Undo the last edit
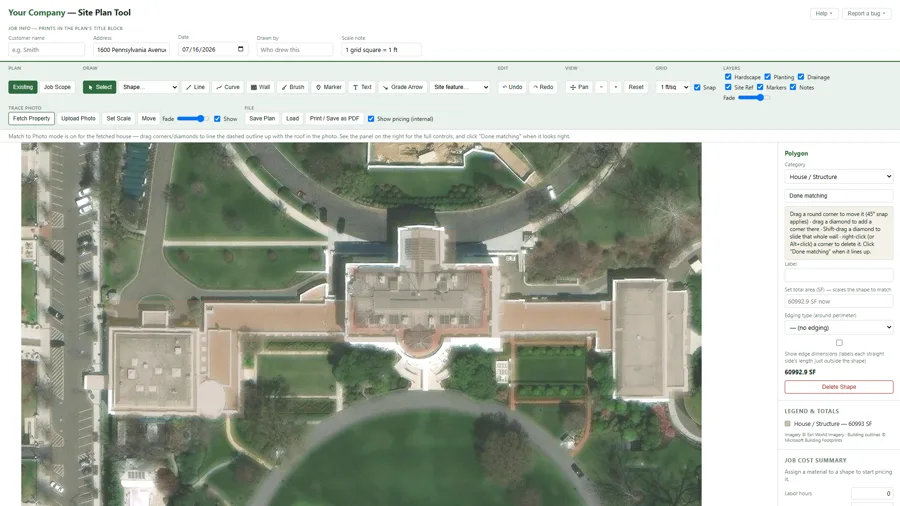The height and width of the screenshot is (506, 900). (x=512, y=87)
